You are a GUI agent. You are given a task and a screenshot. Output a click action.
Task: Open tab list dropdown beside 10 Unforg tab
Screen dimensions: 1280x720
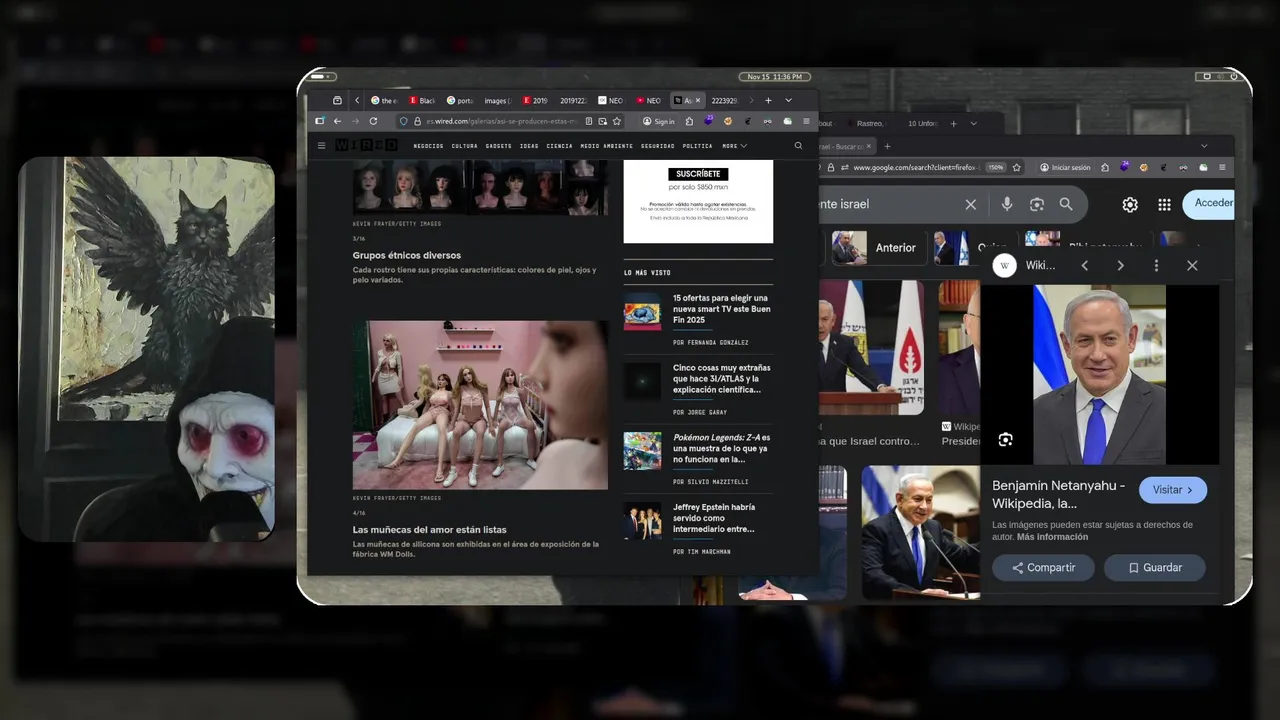point(974,123)
